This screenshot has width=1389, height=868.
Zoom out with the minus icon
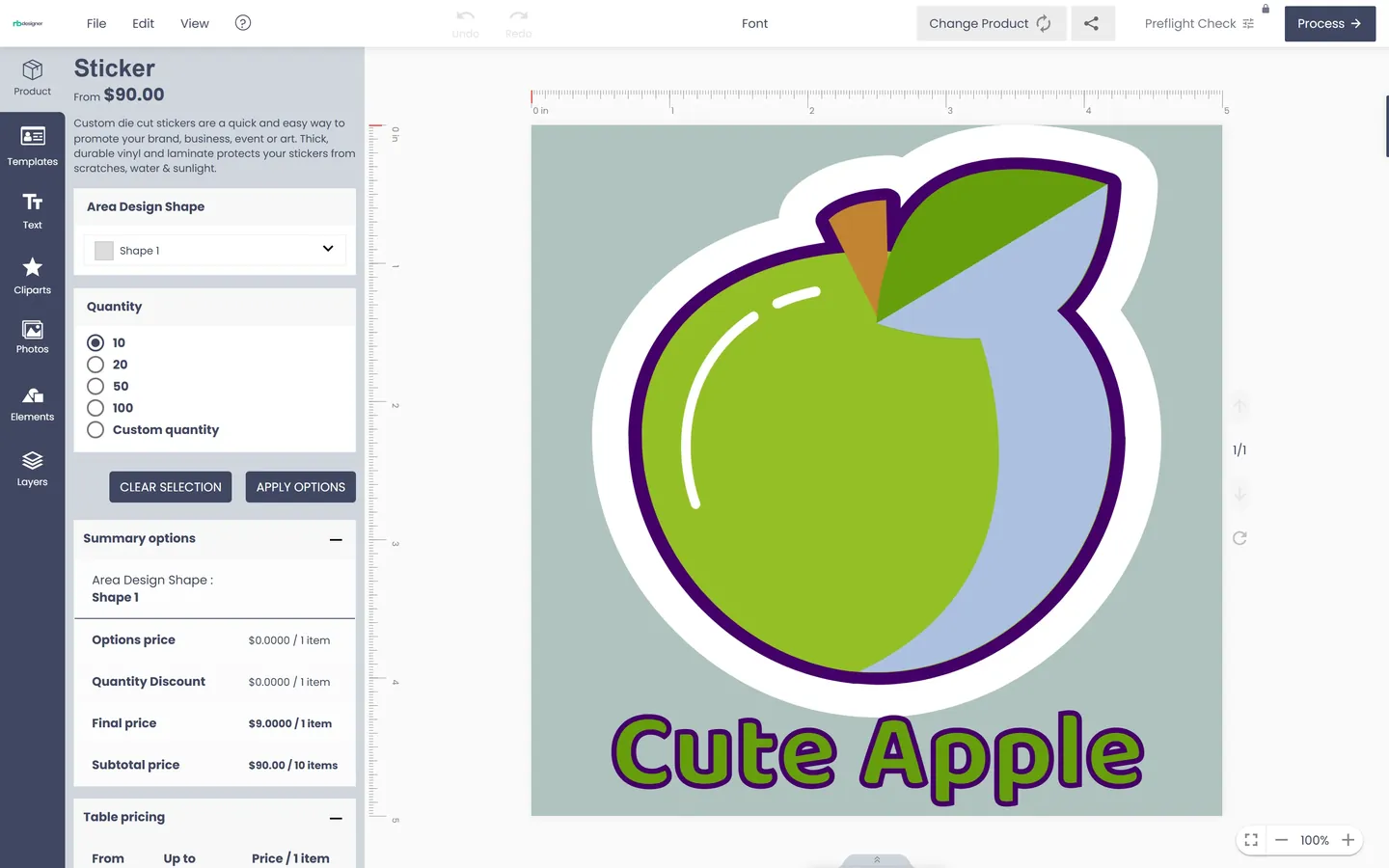(1281, 840)
